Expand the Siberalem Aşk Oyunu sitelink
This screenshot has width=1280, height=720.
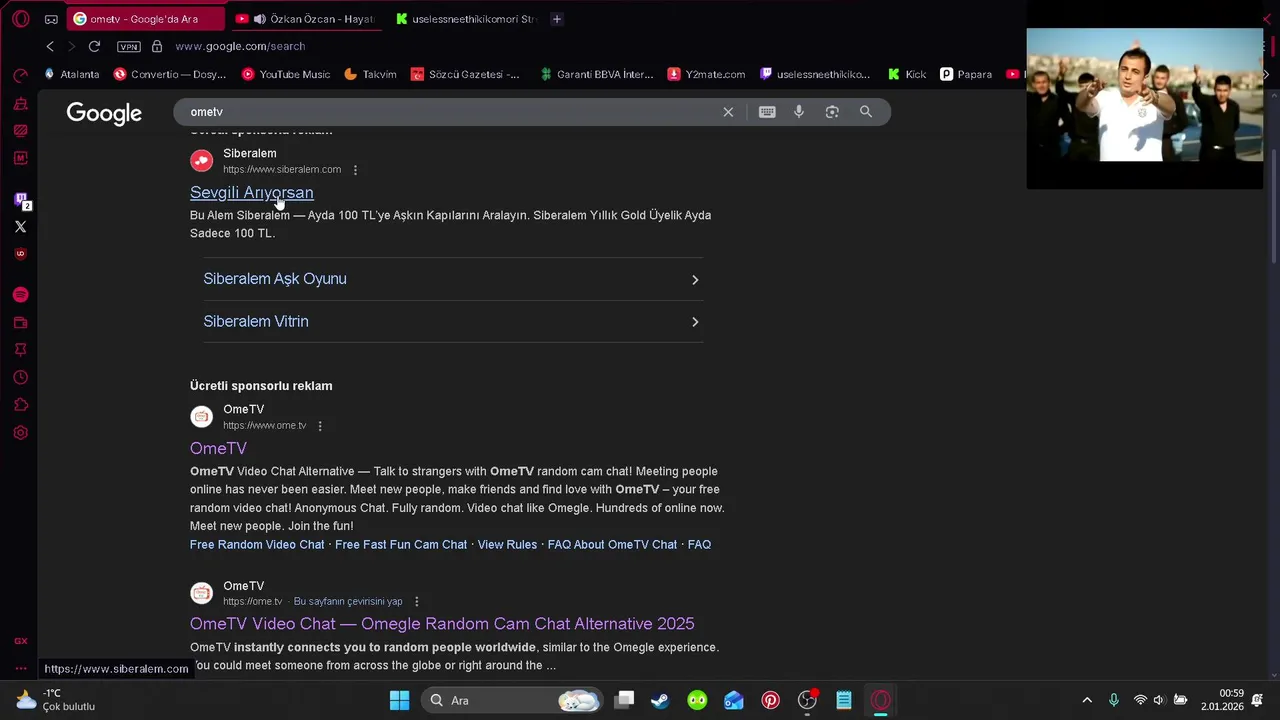pos(453,279)
